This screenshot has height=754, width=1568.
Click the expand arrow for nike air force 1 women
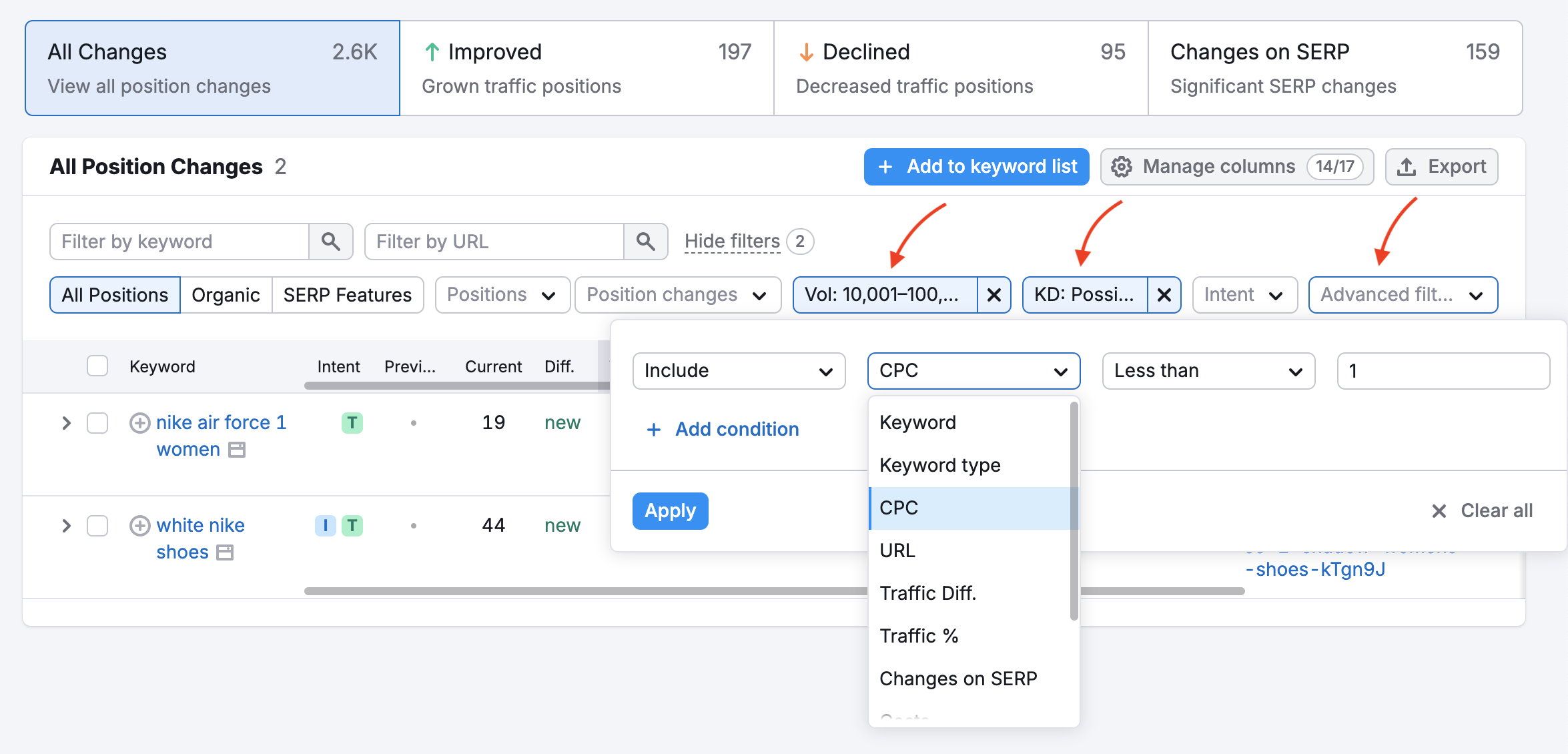click(x=65, y=422)
